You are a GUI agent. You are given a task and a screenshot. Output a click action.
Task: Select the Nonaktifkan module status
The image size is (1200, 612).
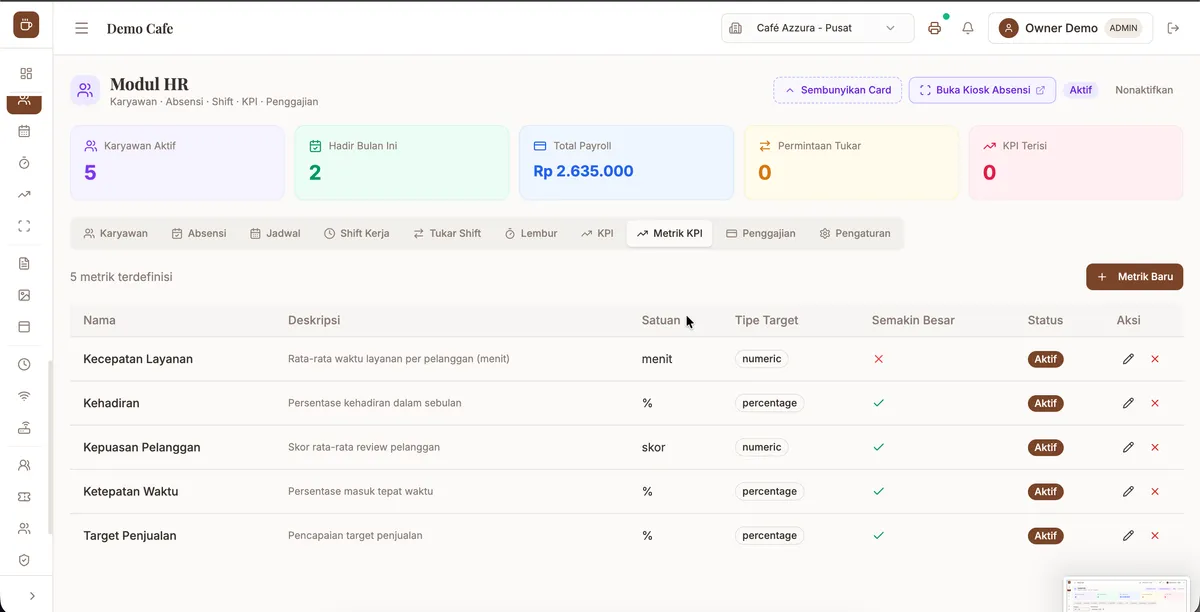1144,90
